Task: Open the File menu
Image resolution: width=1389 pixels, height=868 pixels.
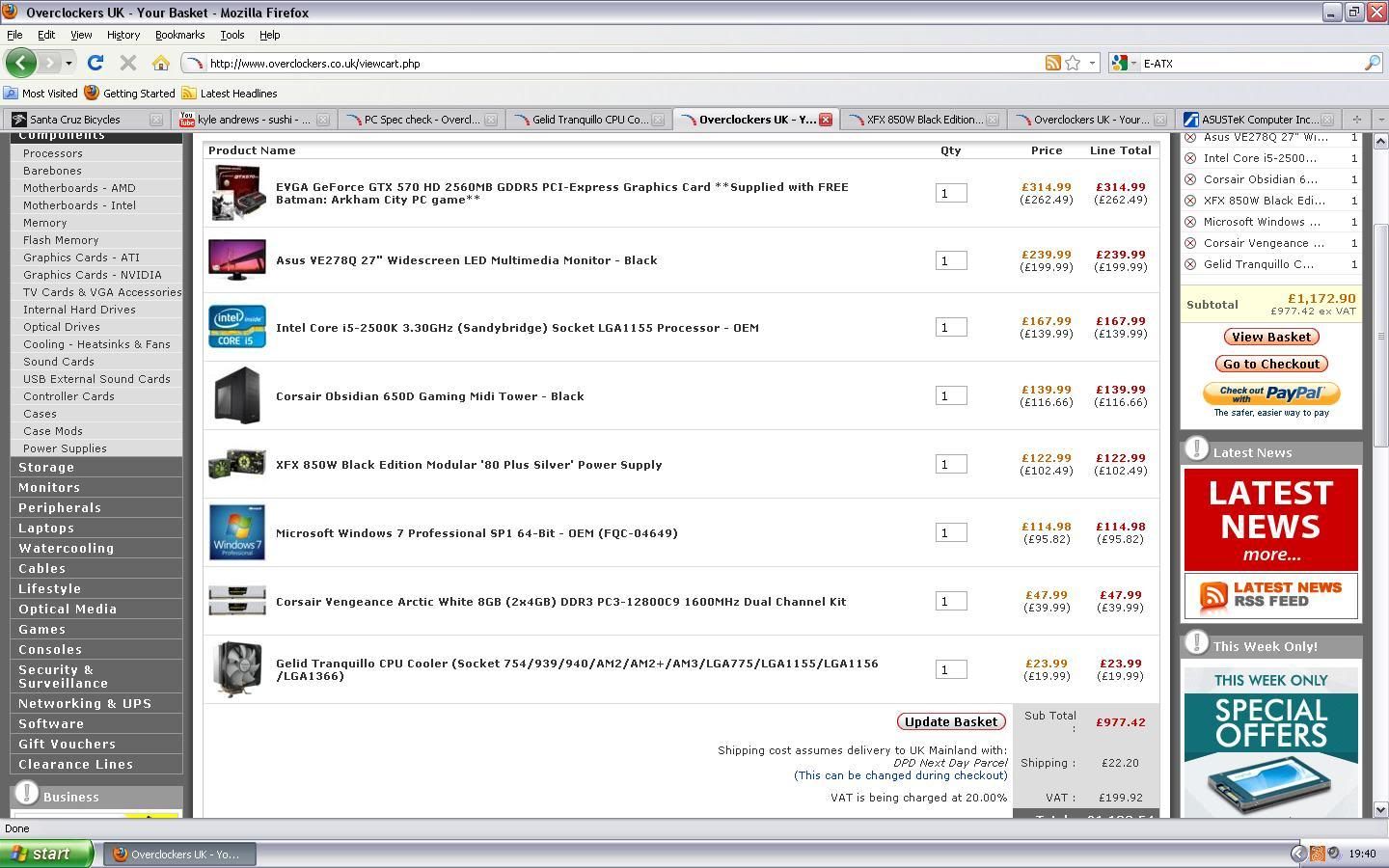Action: (x=14, y=35)
